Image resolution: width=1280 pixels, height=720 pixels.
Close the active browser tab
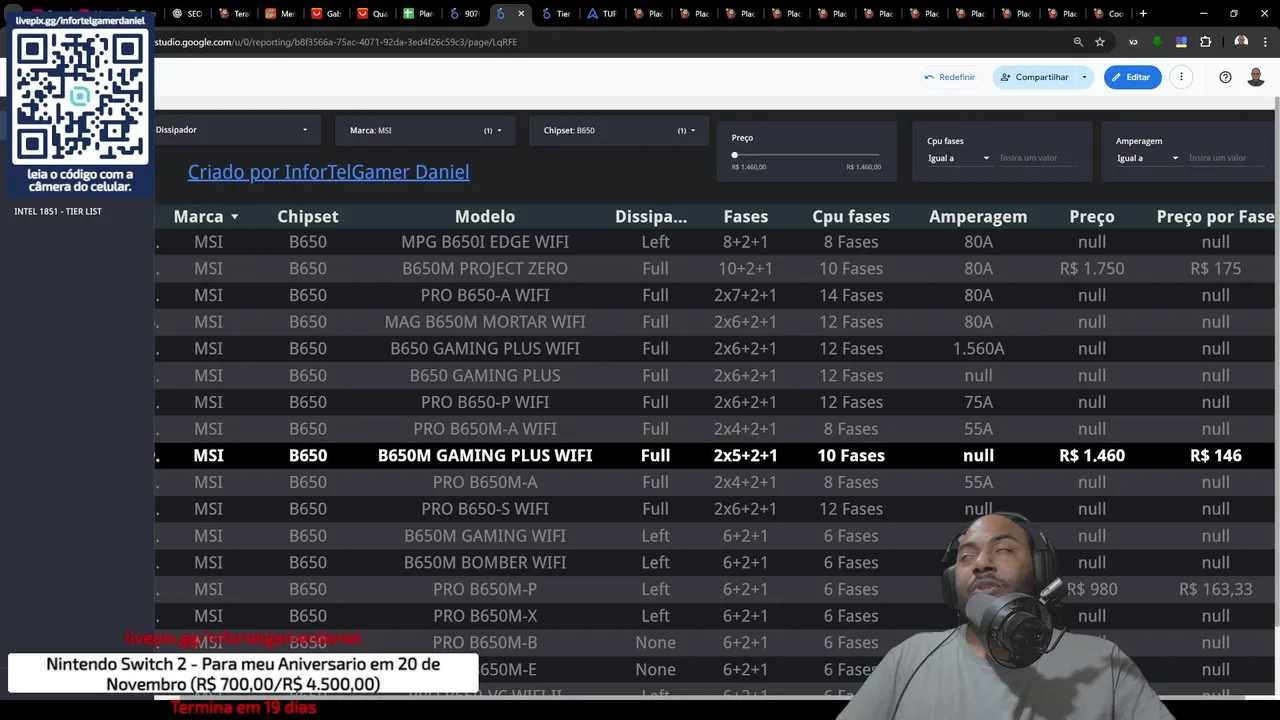click(521, 14)
